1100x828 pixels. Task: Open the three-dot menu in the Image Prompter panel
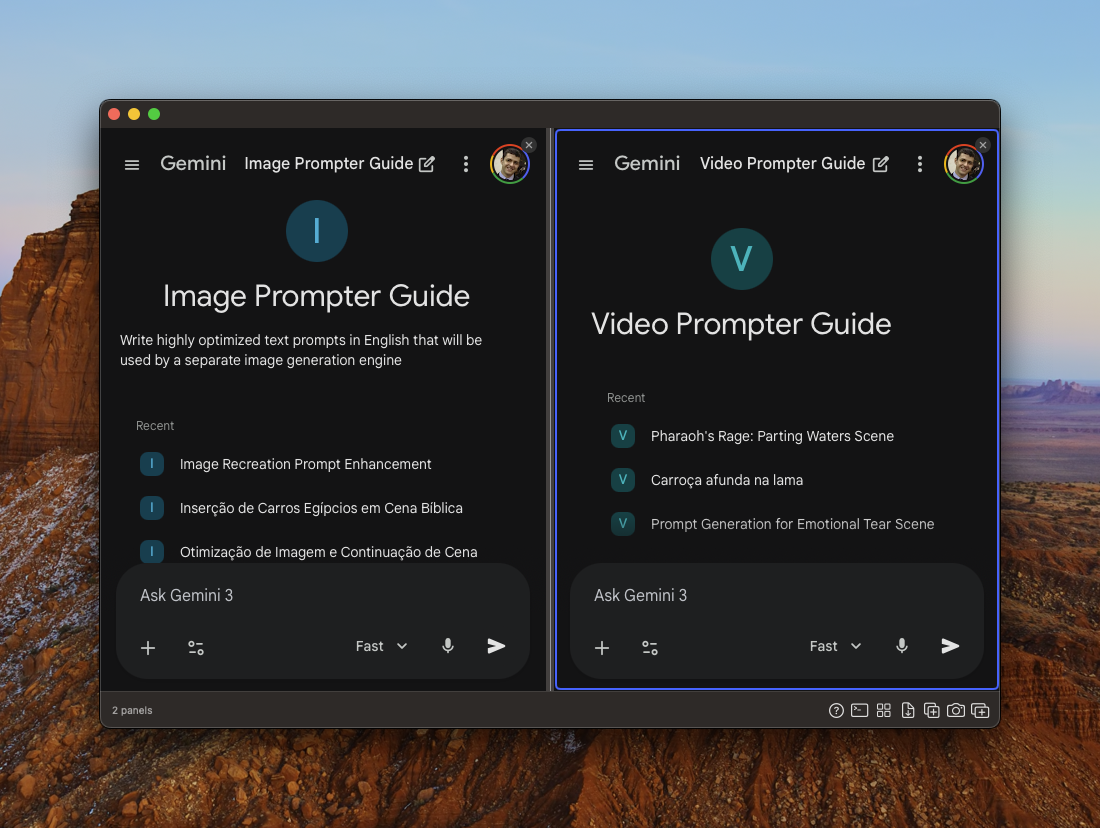click(x=466, y=163)
